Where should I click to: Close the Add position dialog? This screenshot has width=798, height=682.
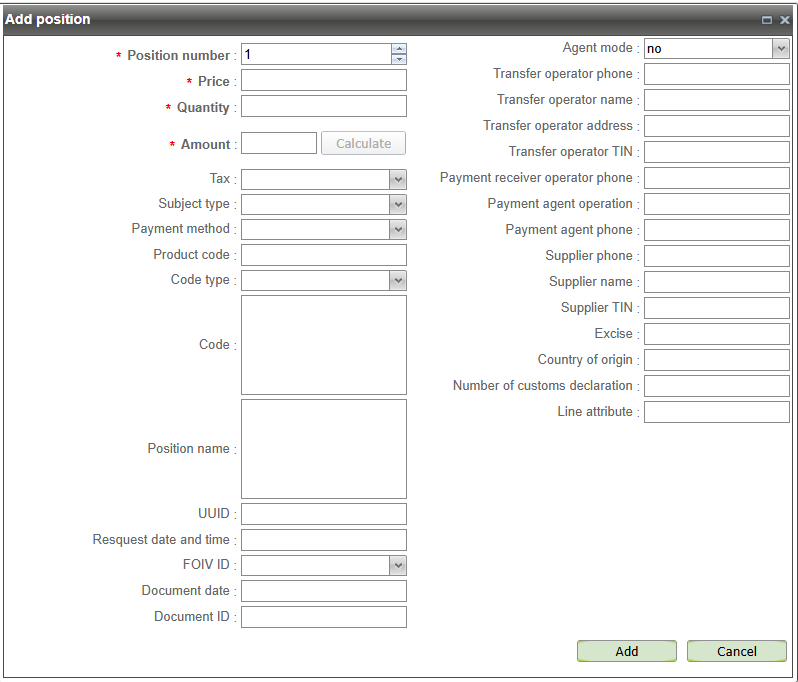pos(785,20)
